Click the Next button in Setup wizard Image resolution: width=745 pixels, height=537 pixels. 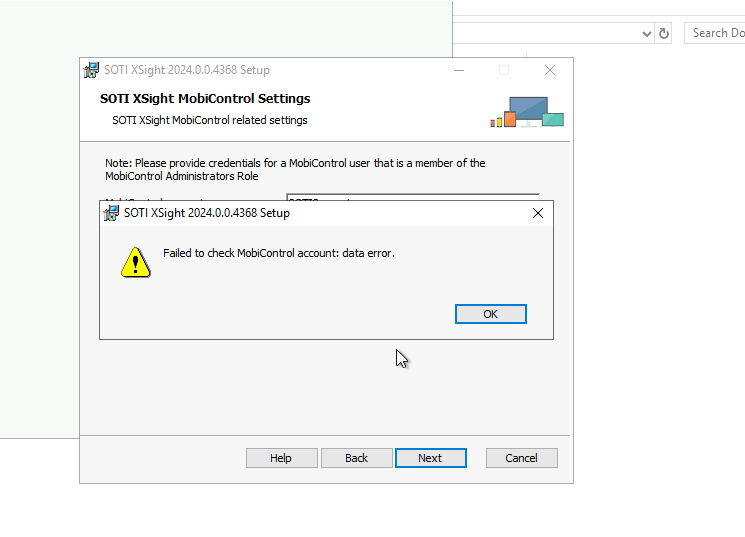click(430, 458)
